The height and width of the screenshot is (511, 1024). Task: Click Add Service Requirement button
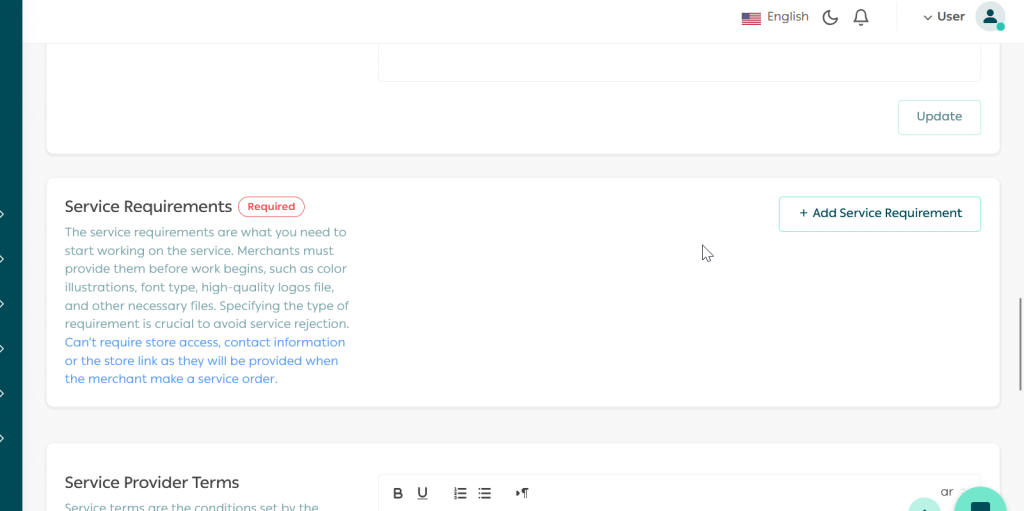(879, 214)
